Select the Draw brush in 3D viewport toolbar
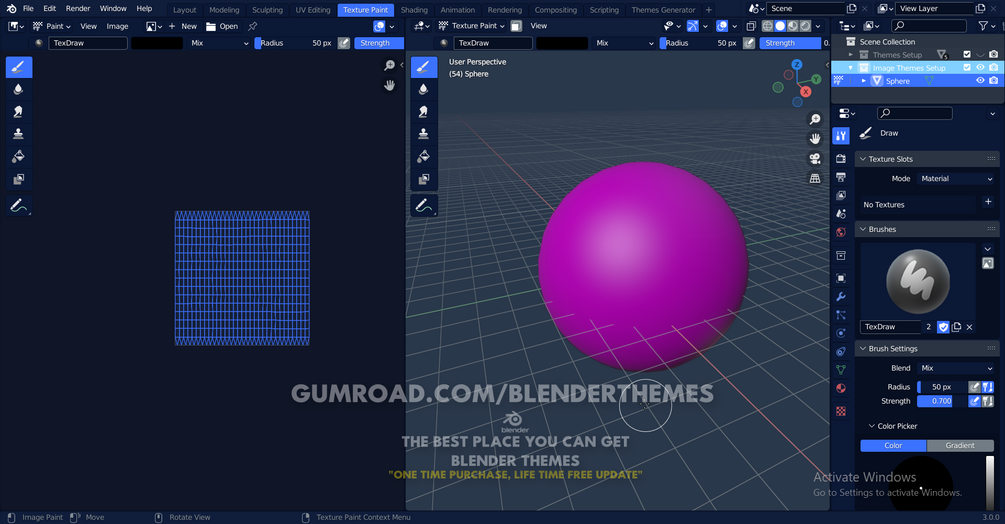 (424, 67)
